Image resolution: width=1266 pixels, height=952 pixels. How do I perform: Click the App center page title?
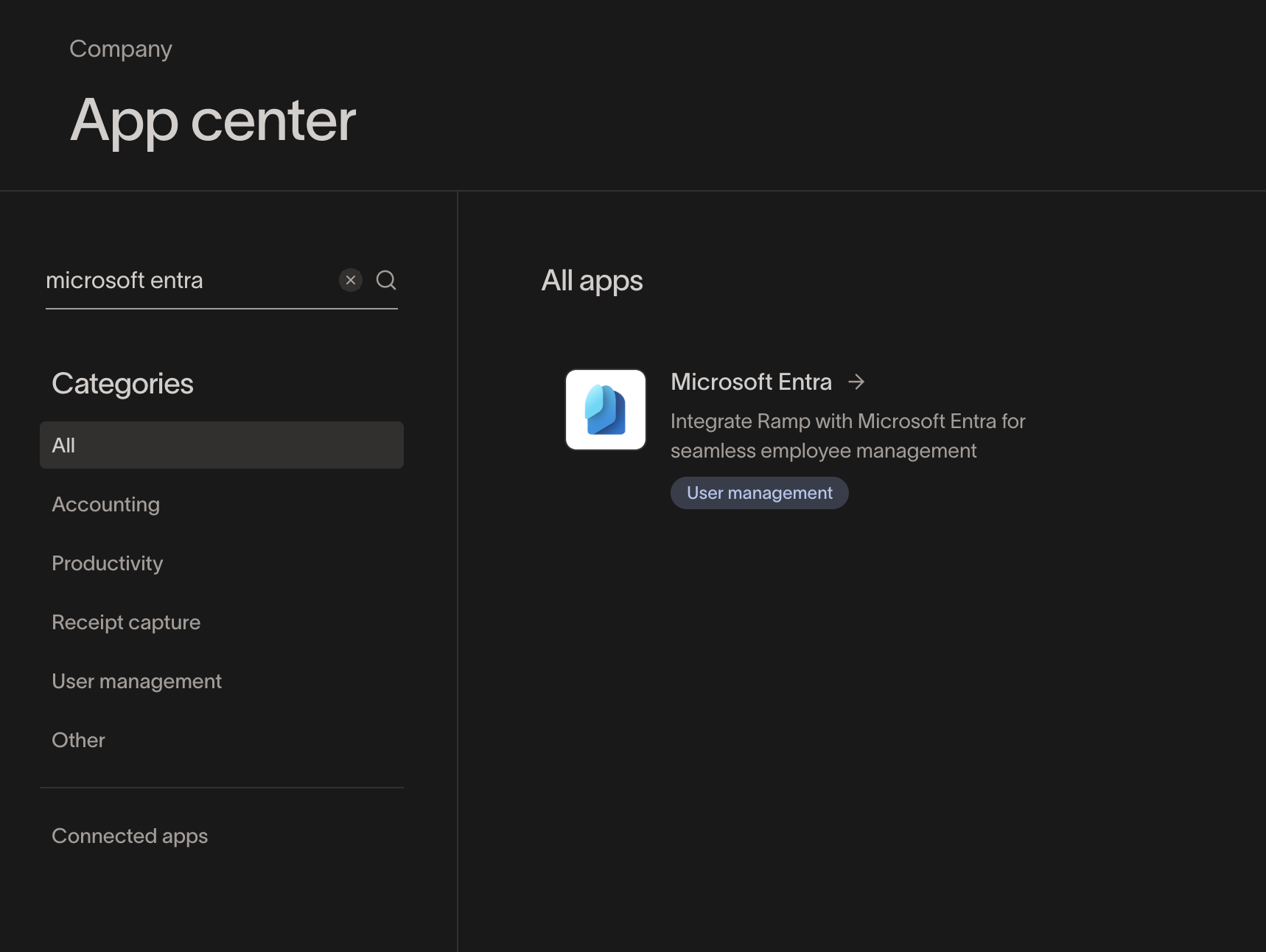(x=213, y=121)
